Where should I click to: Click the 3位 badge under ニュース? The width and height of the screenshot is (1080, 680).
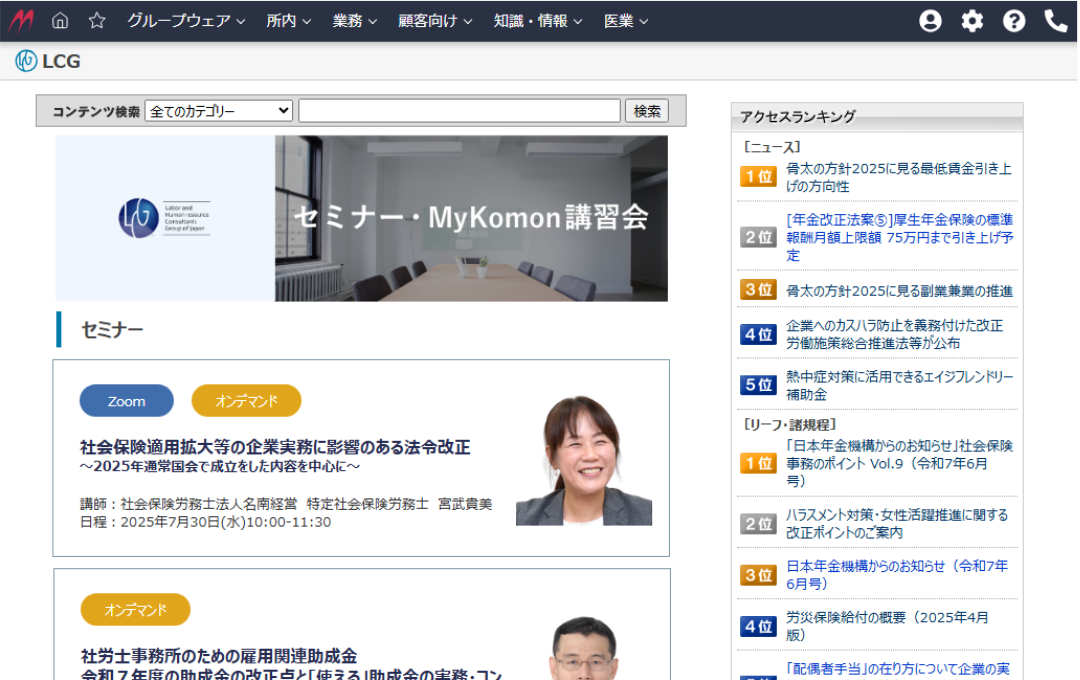pos(758,289)
